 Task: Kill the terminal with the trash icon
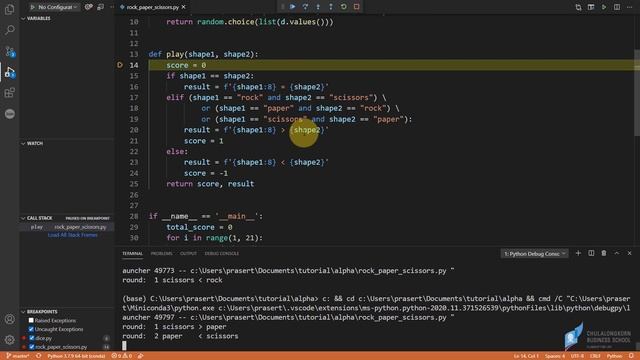(x=604, y=253)
